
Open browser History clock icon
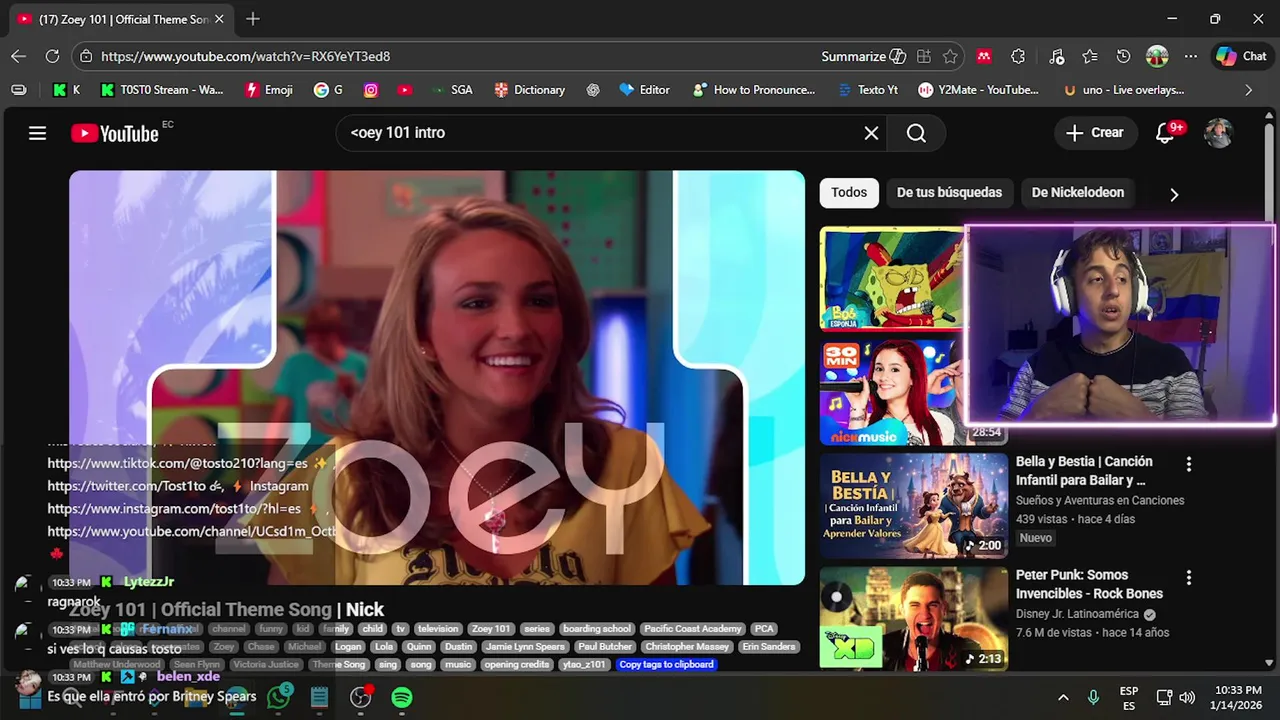tap(1123, 57)
